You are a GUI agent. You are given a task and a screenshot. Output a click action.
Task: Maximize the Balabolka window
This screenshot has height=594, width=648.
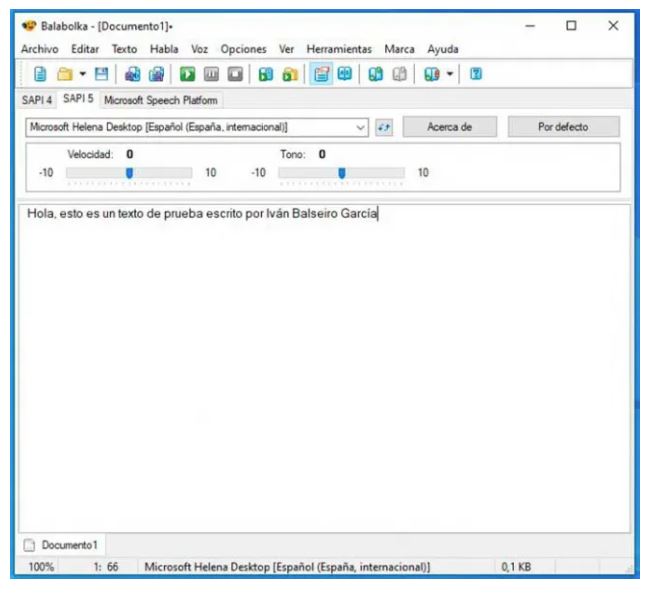(571, 26)
